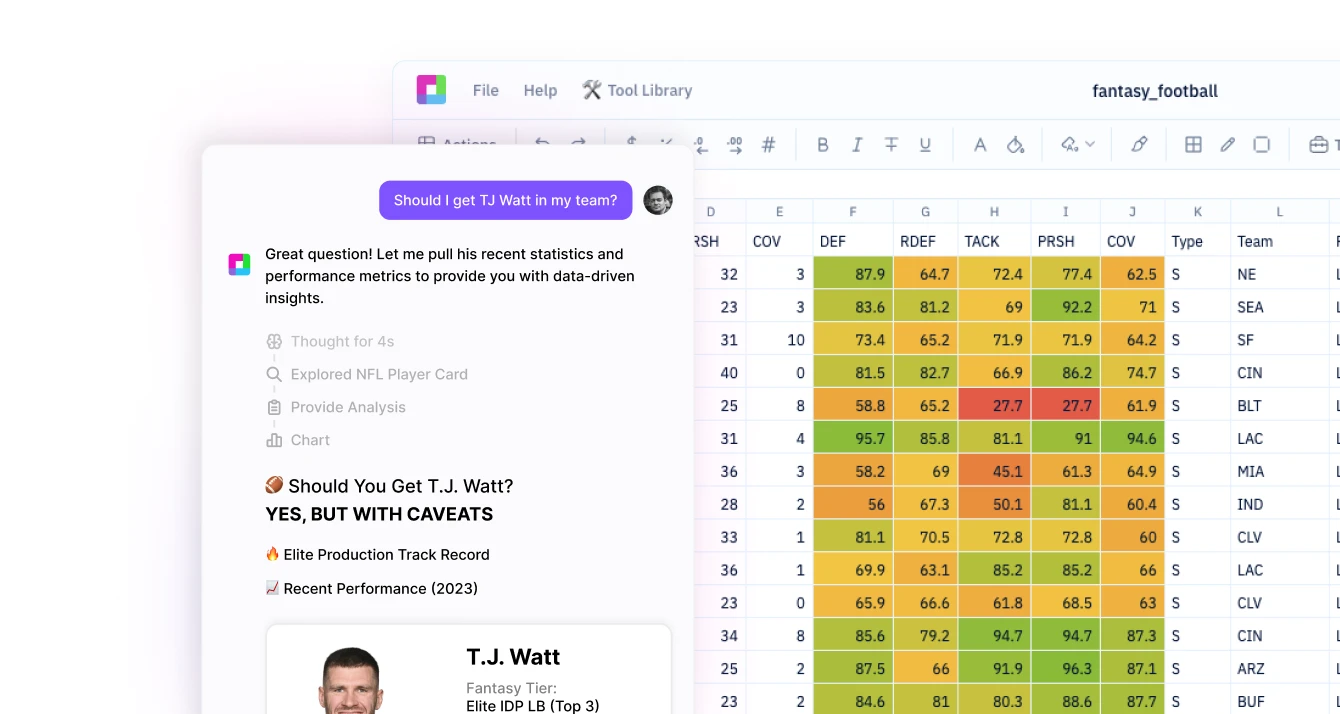The image size is (1340, 714).
Task: Click the user avatar in the chat
Action: (658, 200)
